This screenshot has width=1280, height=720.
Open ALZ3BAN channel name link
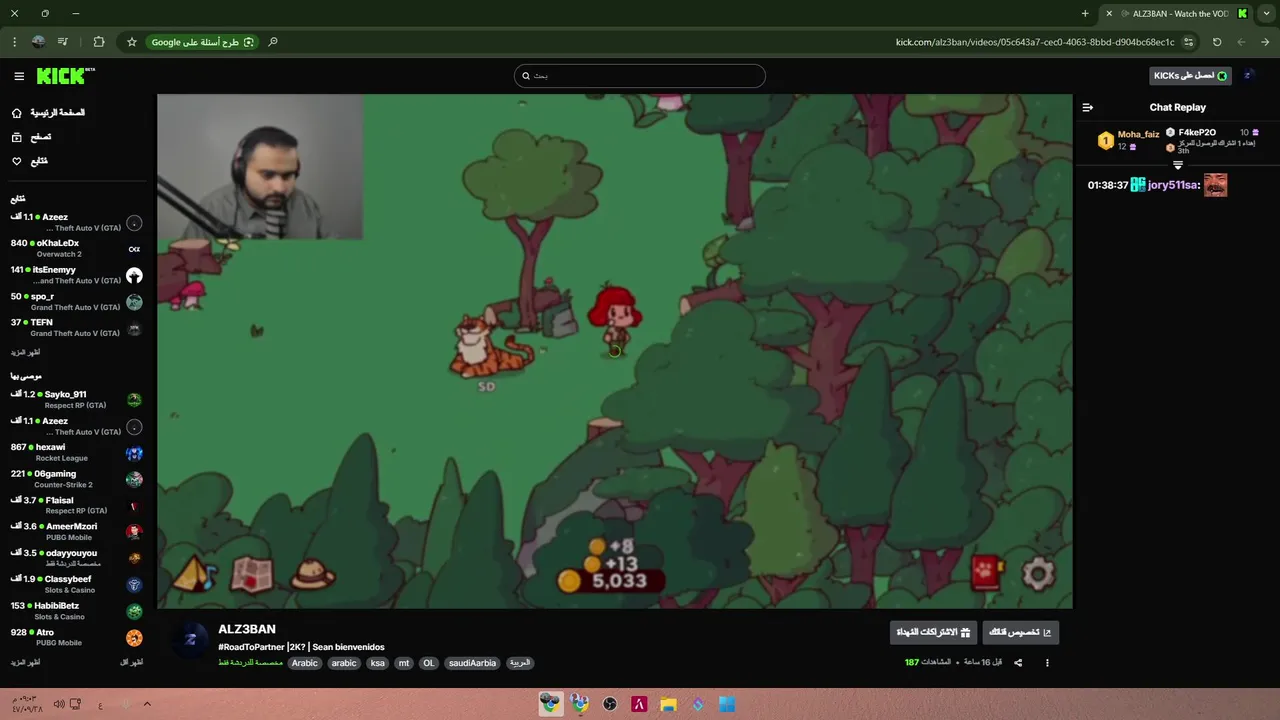click(247, 629)
